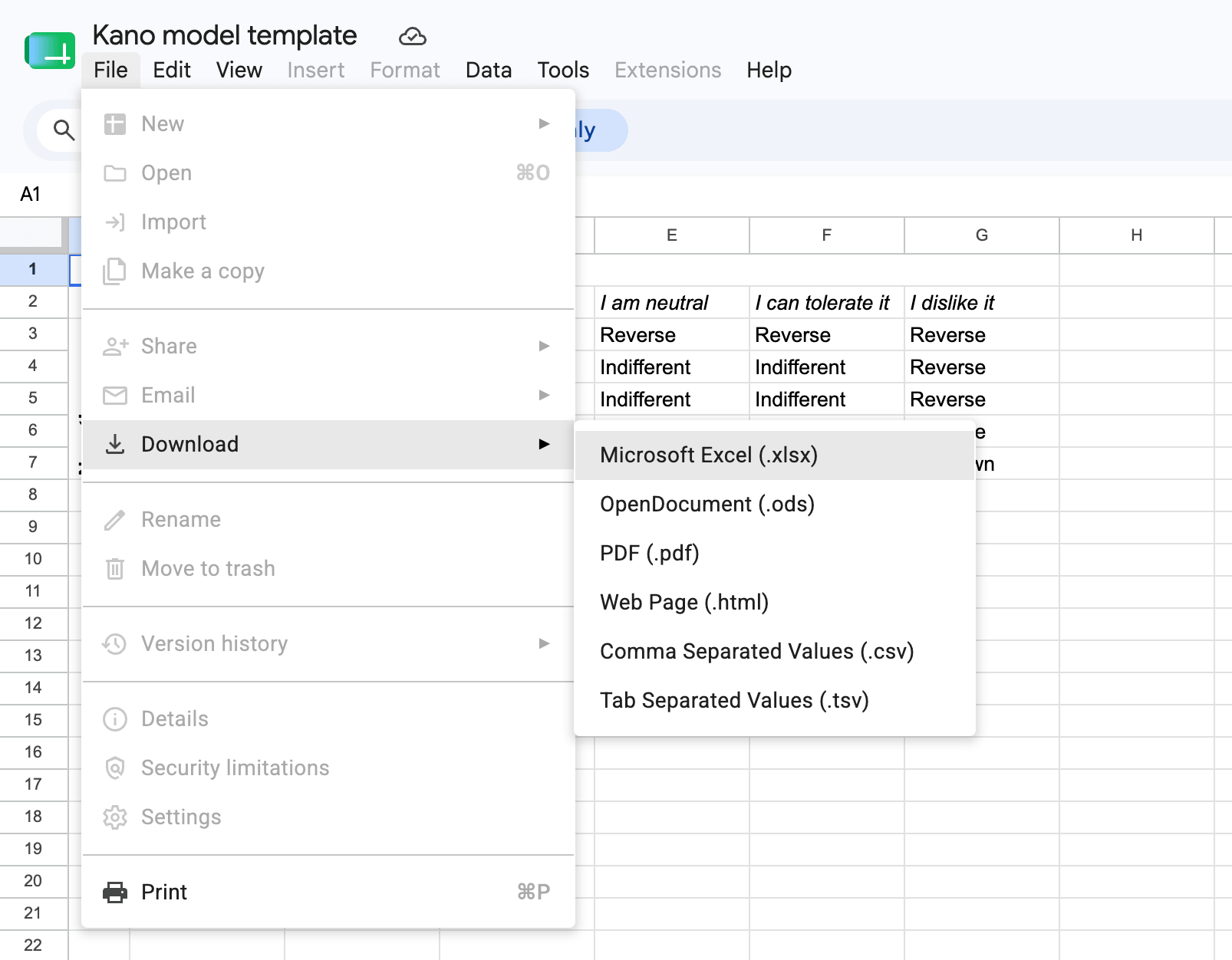Click the select-all corner box
This screenshot has height=960, width=1232.
tap(34, 235)
